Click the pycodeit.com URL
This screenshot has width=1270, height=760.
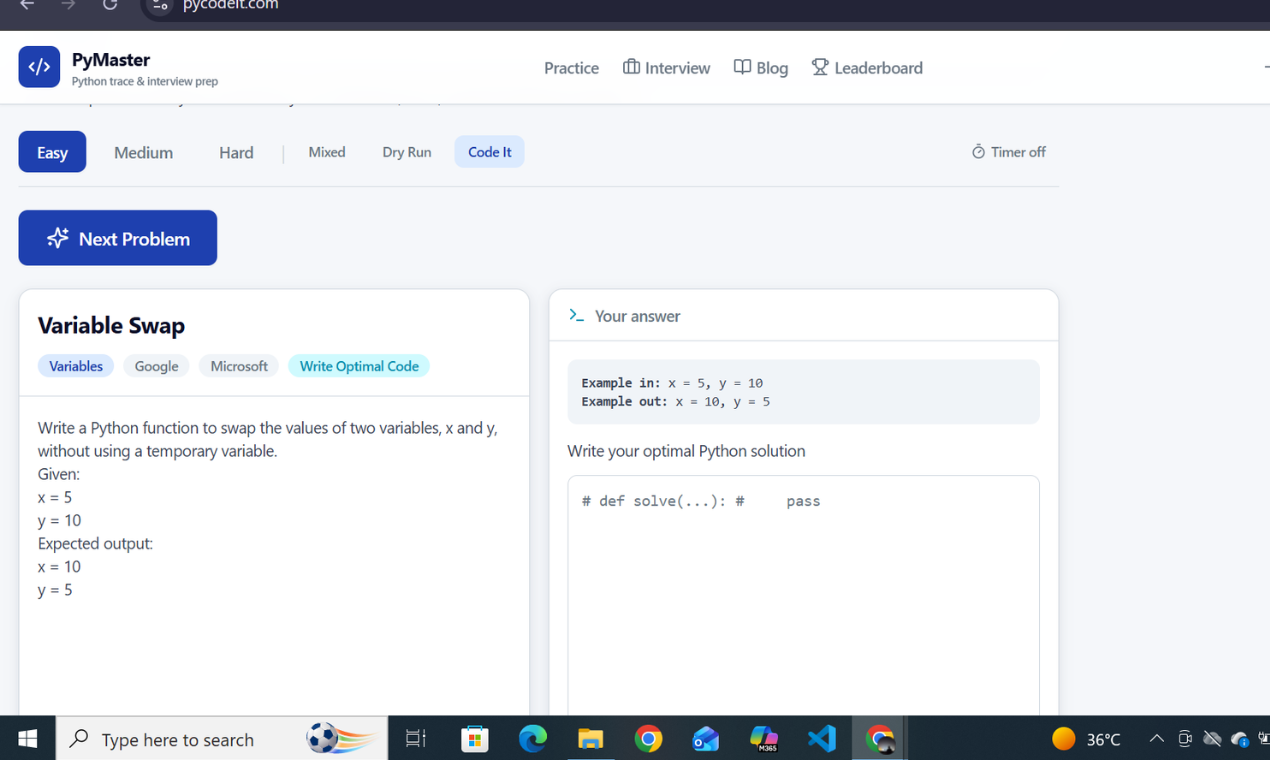pos(231,6)
